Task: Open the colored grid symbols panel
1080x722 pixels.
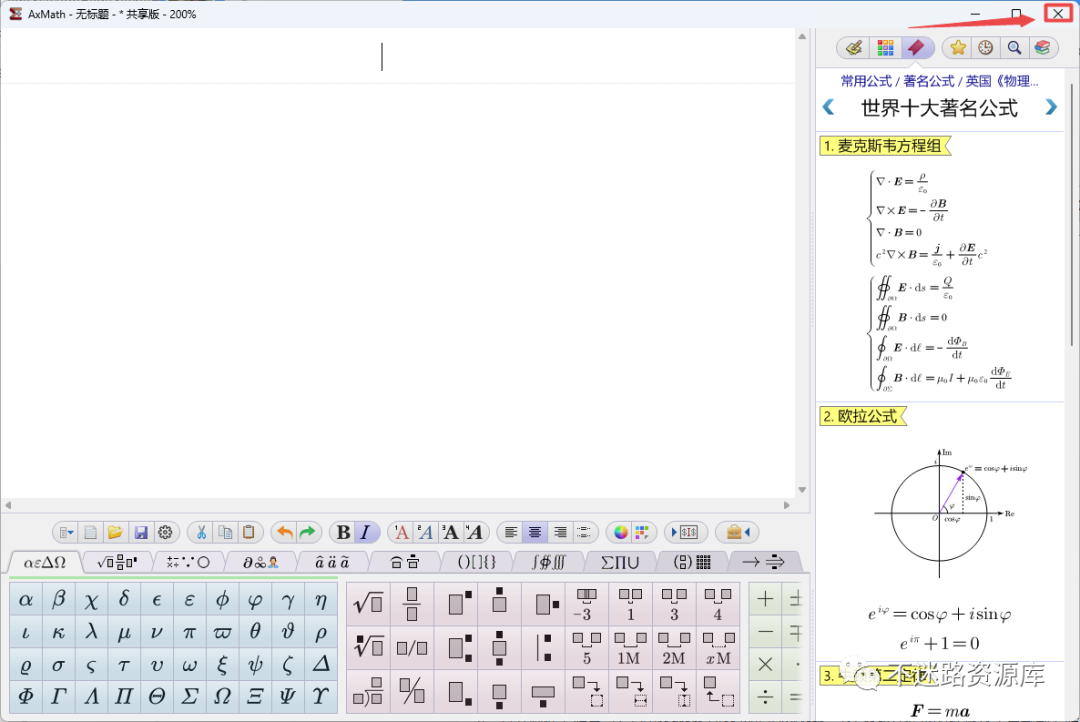Action: pos(885,48)
